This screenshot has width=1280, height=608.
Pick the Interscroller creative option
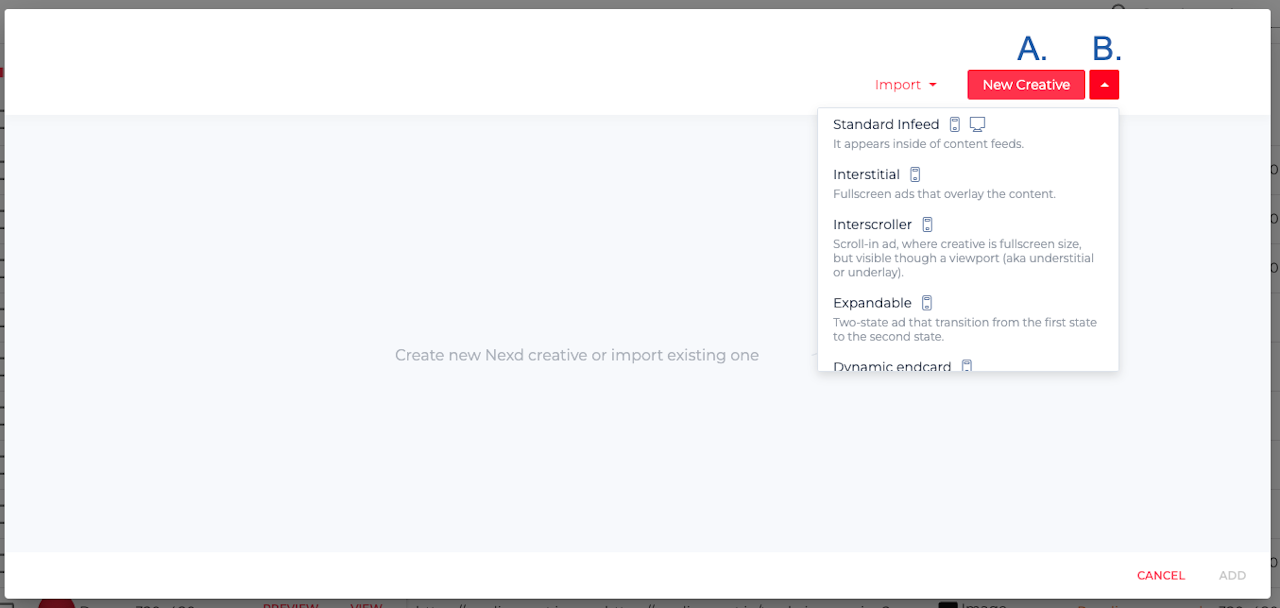point(872,225)
